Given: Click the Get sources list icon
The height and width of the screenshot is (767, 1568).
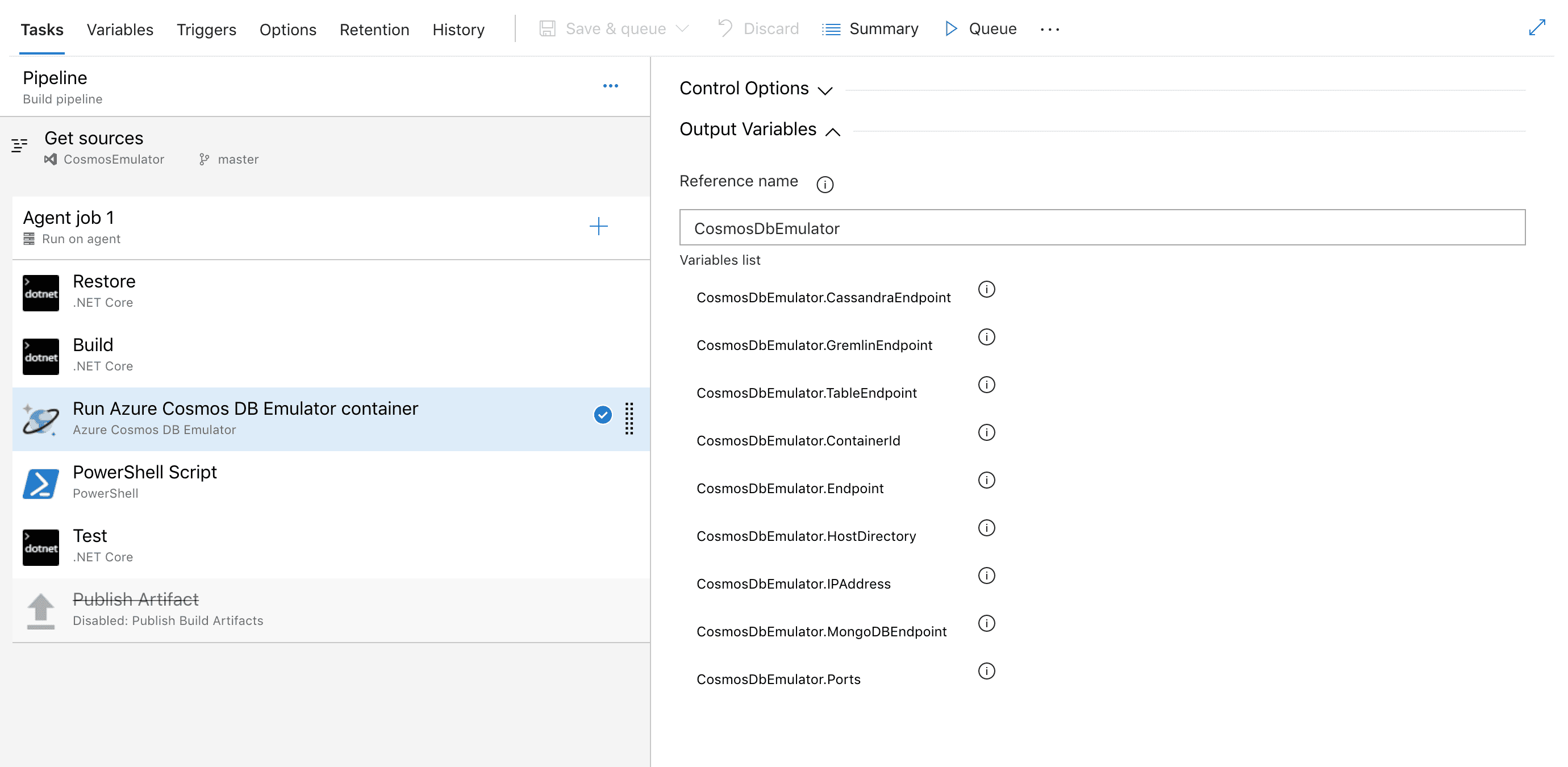Looking at the screenshot, I should (x=19, y=145).
